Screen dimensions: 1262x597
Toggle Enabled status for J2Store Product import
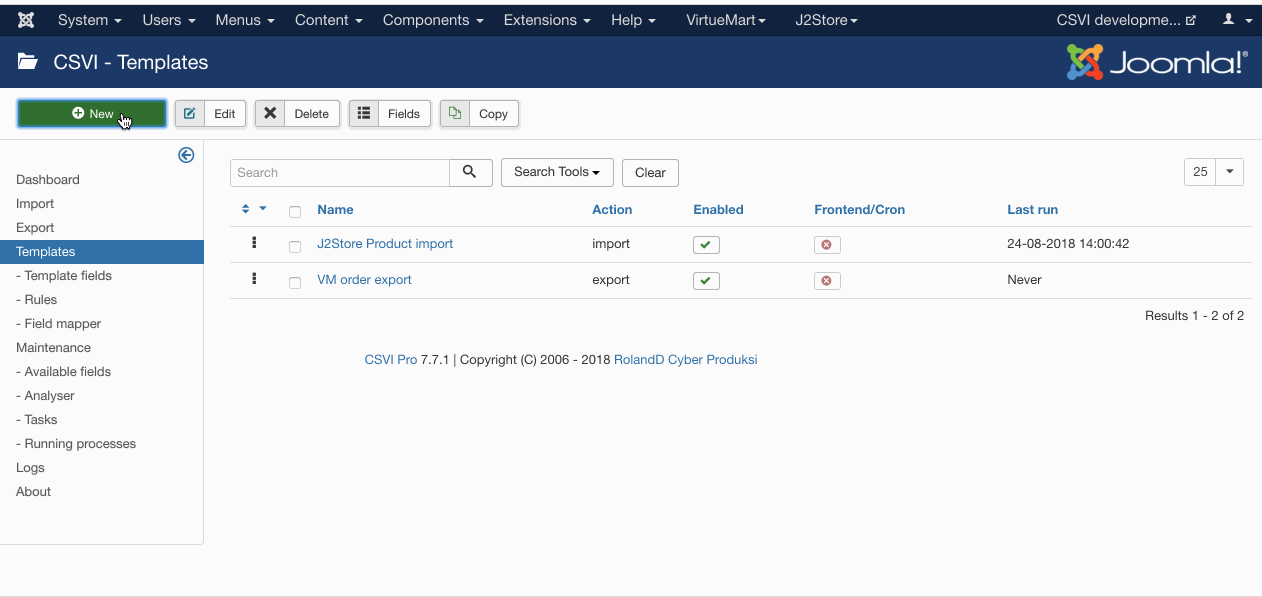click(706, 245)
